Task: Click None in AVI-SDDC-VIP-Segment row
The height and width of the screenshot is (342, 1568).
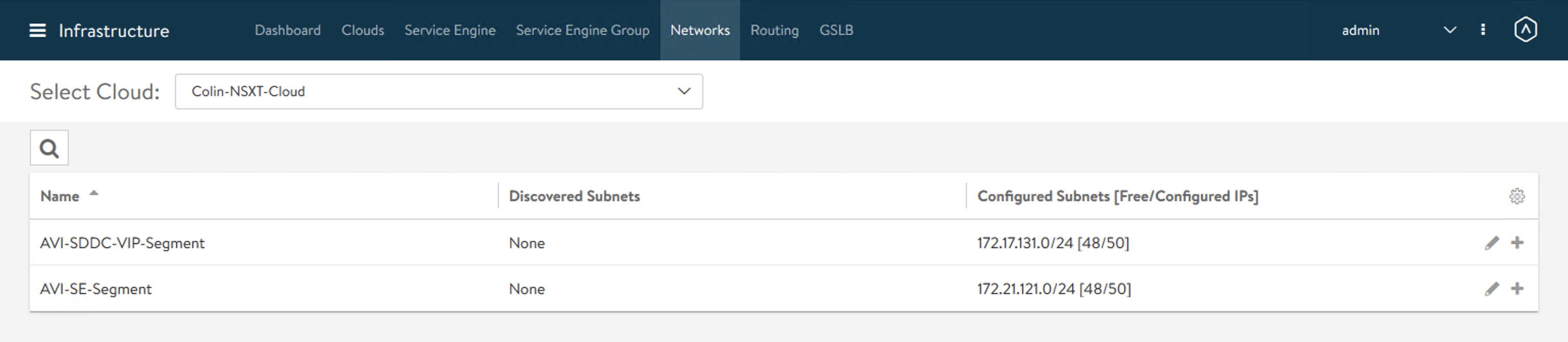Action: point(526,243)
